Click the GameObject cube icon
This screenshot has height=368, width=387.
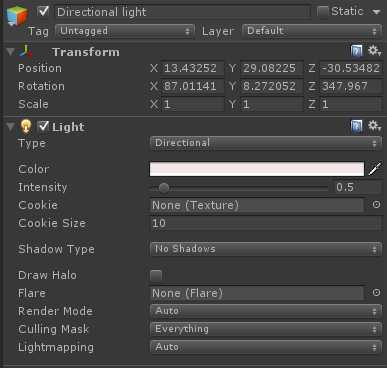[x=17, y=16]
